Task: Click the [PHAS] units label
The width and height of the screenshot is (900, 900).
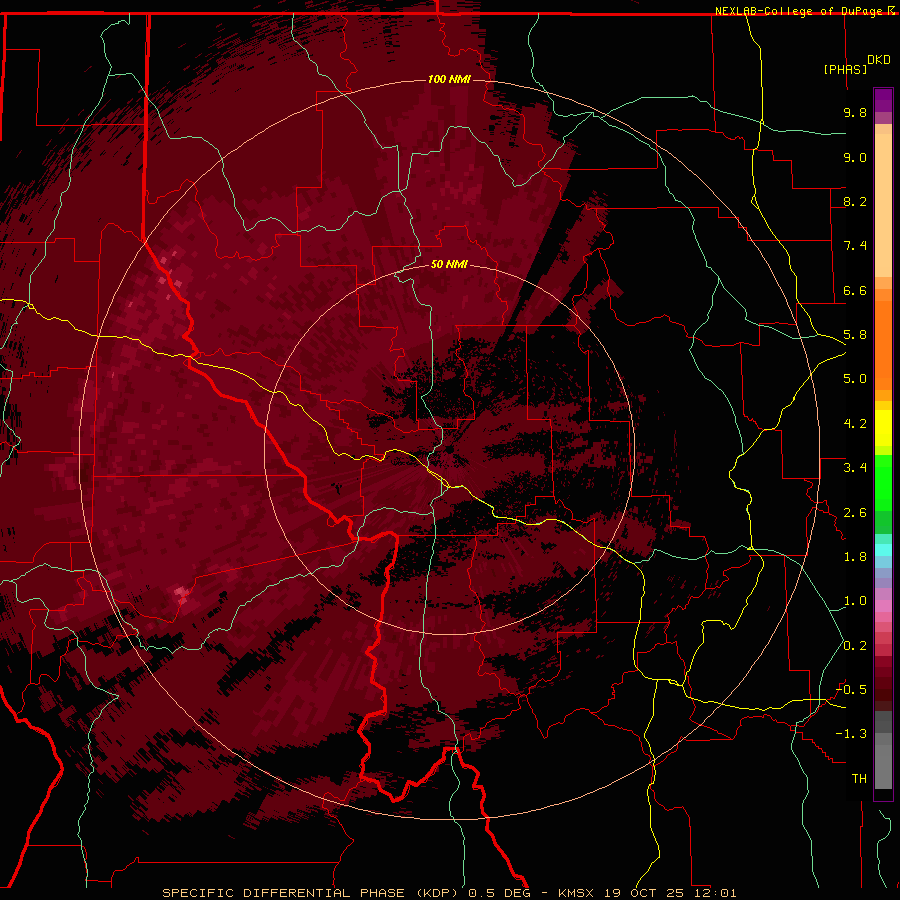Action: [845, 69]
